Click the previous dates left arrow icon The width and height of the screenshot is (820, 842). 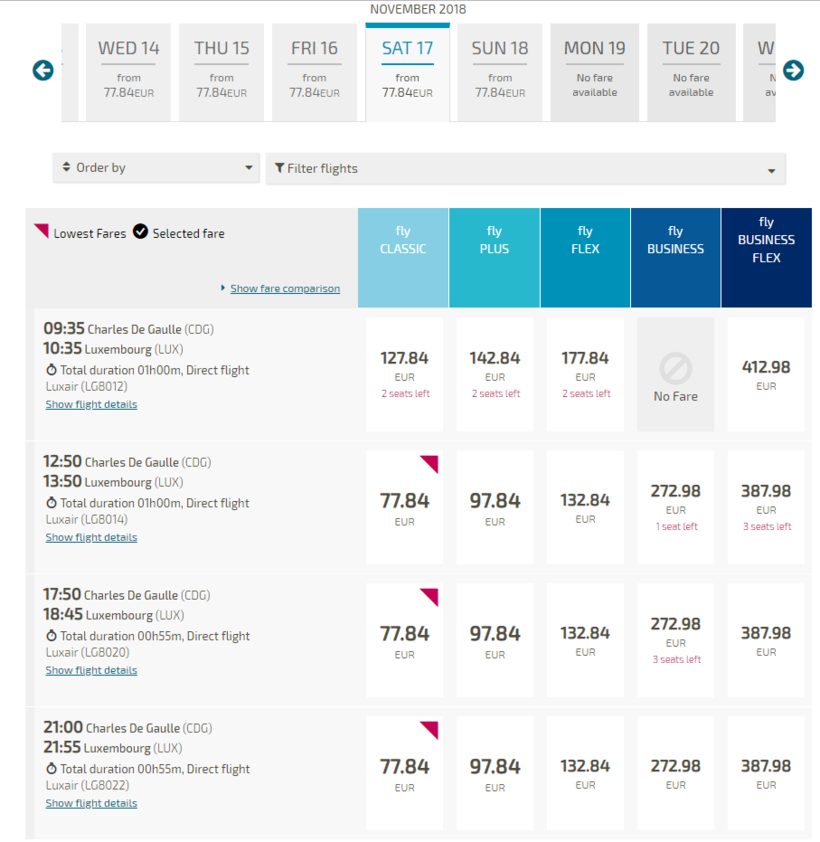click(43, 70)
